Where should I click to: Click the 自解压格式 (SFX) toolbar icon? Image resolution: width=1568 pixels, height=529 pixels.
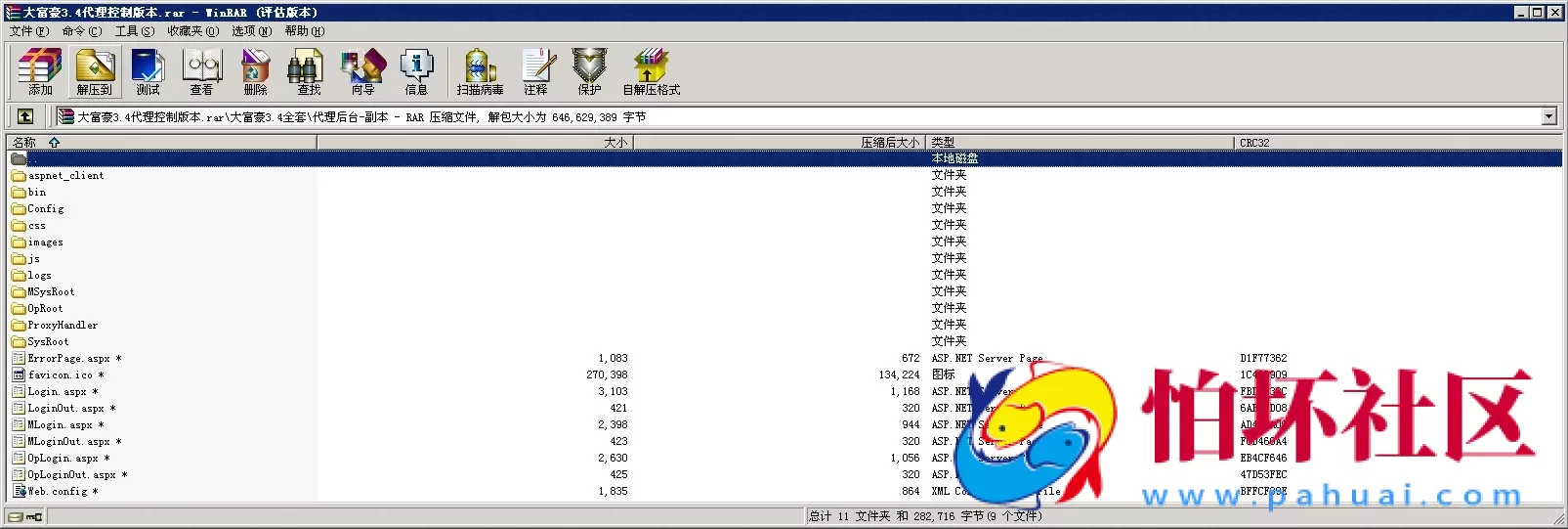[x=652, y=71]
